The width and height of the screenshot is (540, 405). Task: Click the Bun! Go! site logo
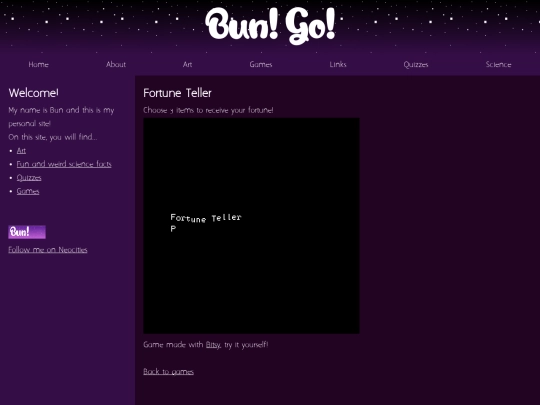270,26
